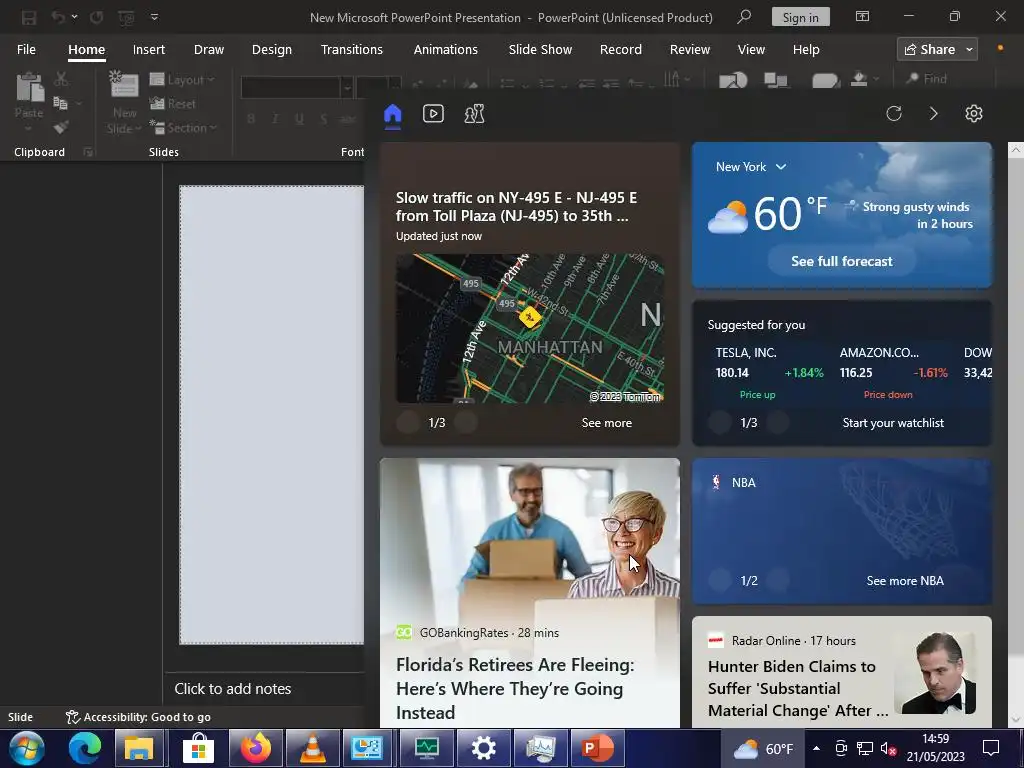
Task: Toggle Strikethrough in Font group
Action: click(x=348, y=119)
